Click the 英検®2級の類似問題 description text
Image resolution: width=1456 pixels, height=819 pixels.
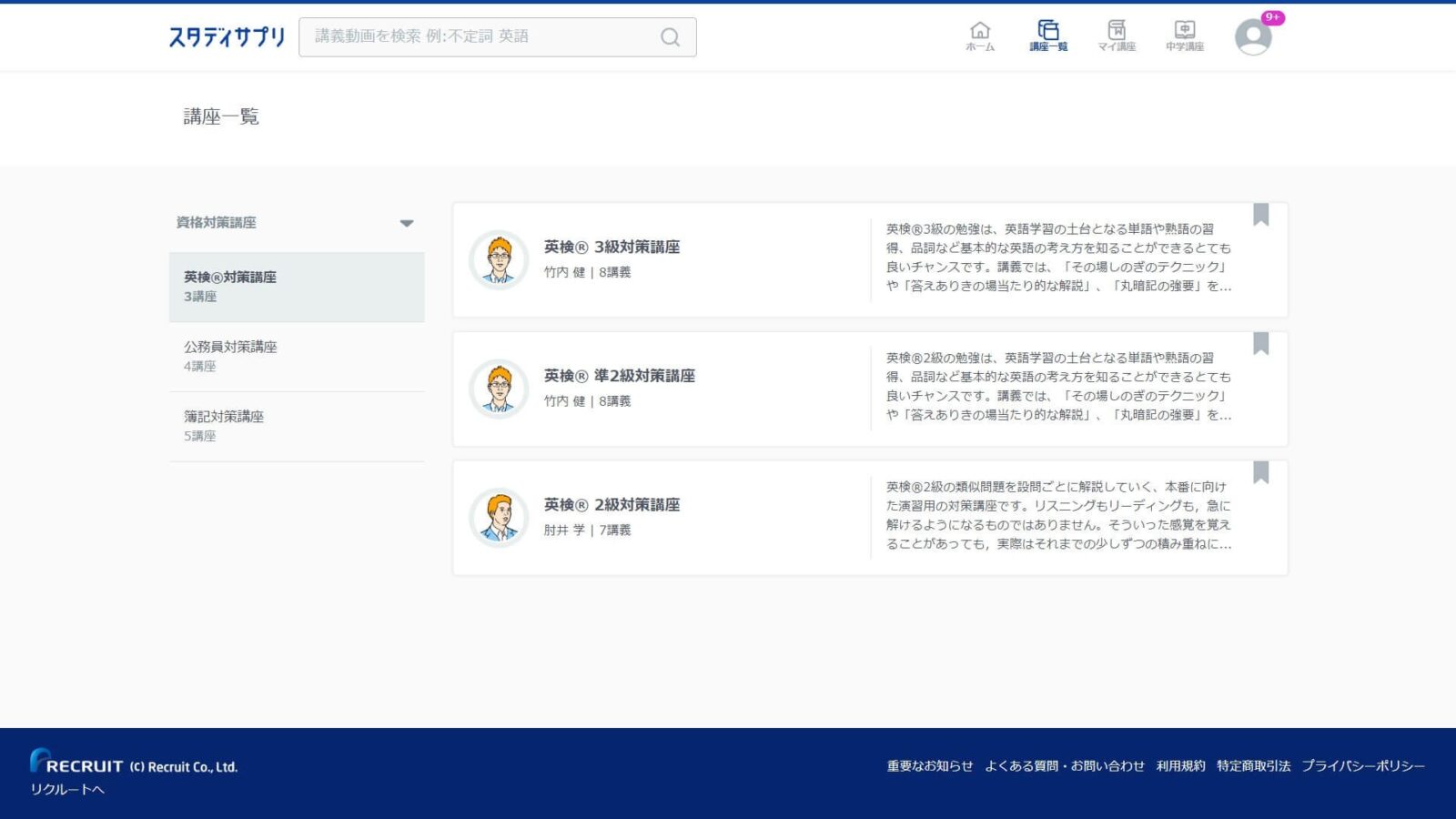click(1059, 515)
